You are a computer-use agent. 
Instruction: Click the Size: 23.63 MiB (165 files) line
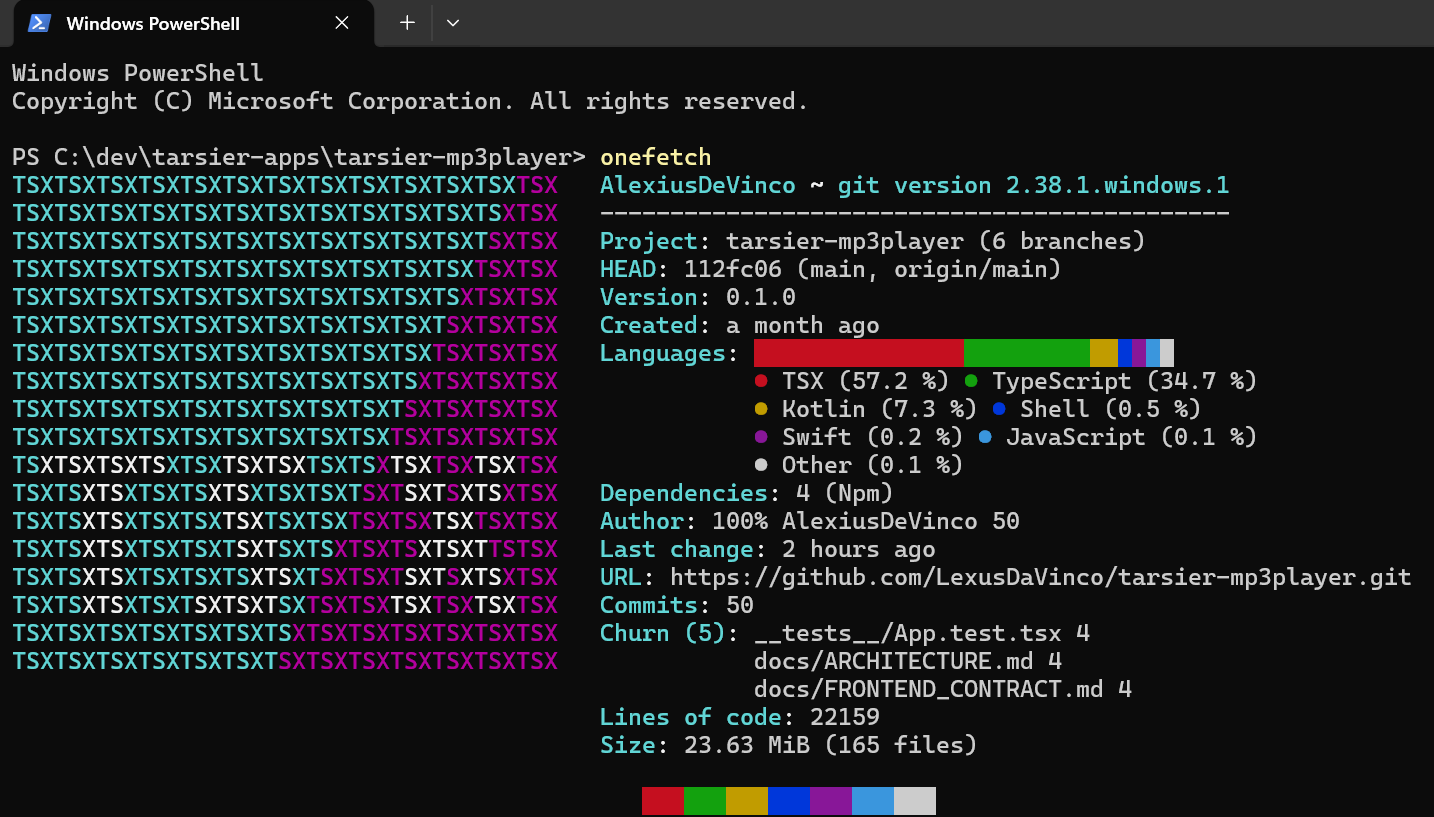point(789,745)
